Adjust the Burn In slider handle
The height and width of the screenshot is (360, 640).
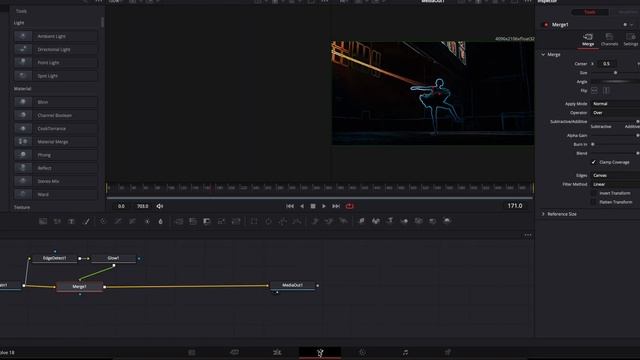click(593, 144)
